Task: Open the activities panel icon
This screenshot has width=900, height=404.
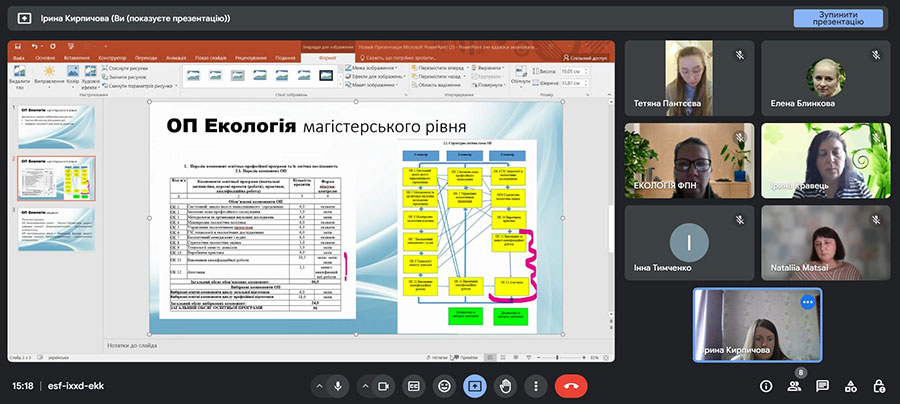Action: click(850, 385)
